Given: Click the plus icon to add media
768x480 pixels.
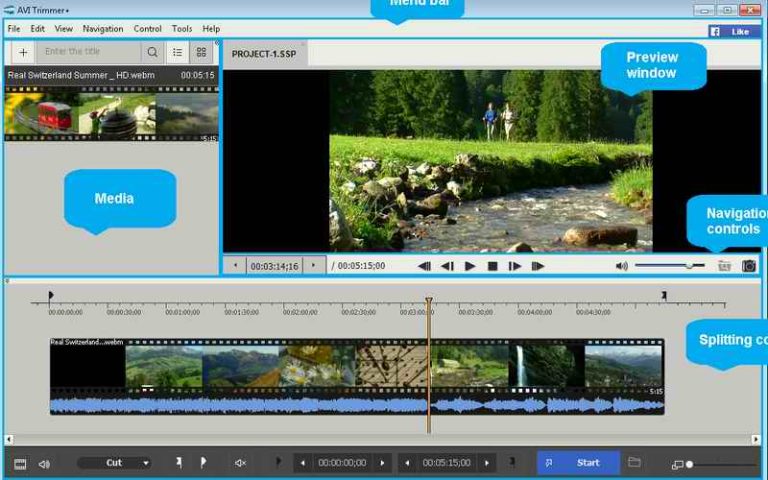Looking at the screenshot, I should point(23,52).
